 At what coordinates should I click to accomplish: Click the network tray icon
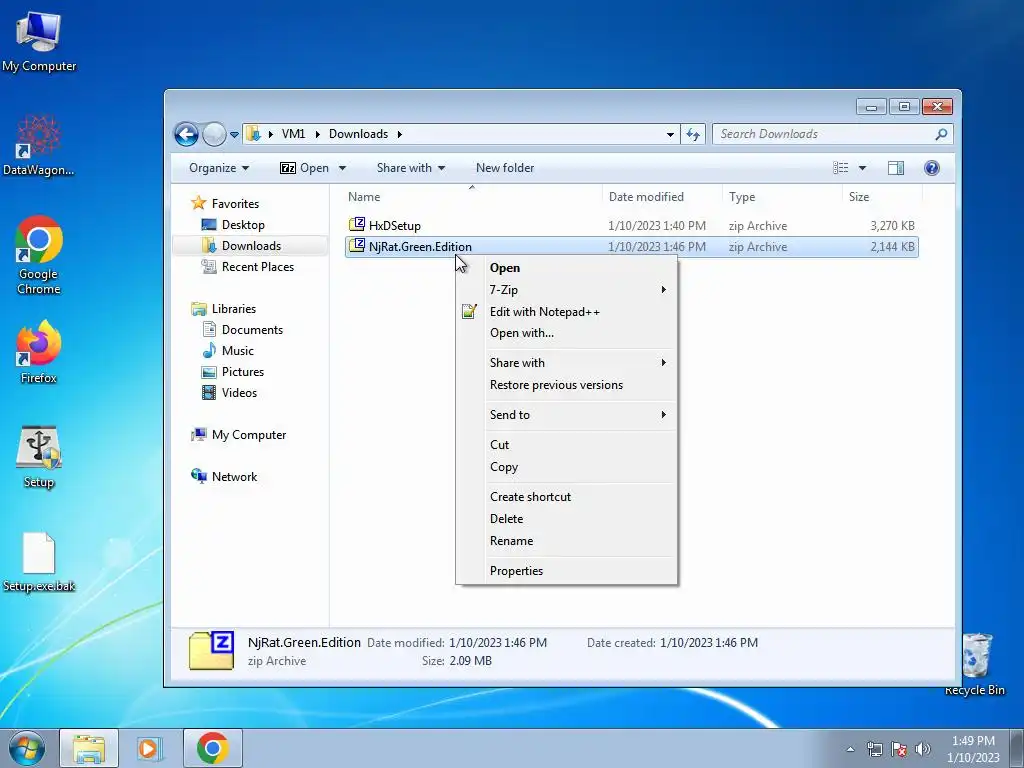click(874, 749)
